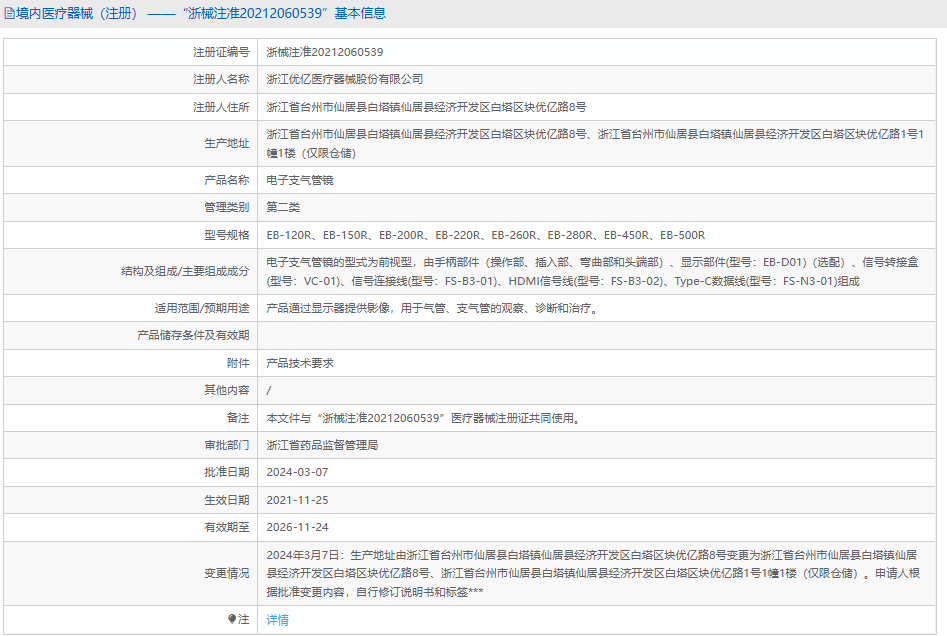947x636 pixels.
Task: Click the lightbulb icon next to 注
Action: click(x=233, y=619)
